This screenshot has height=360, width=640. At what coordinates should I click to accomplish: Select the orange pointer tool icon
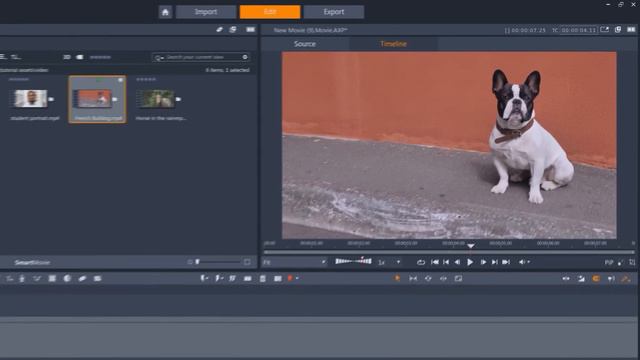(397, 278)
